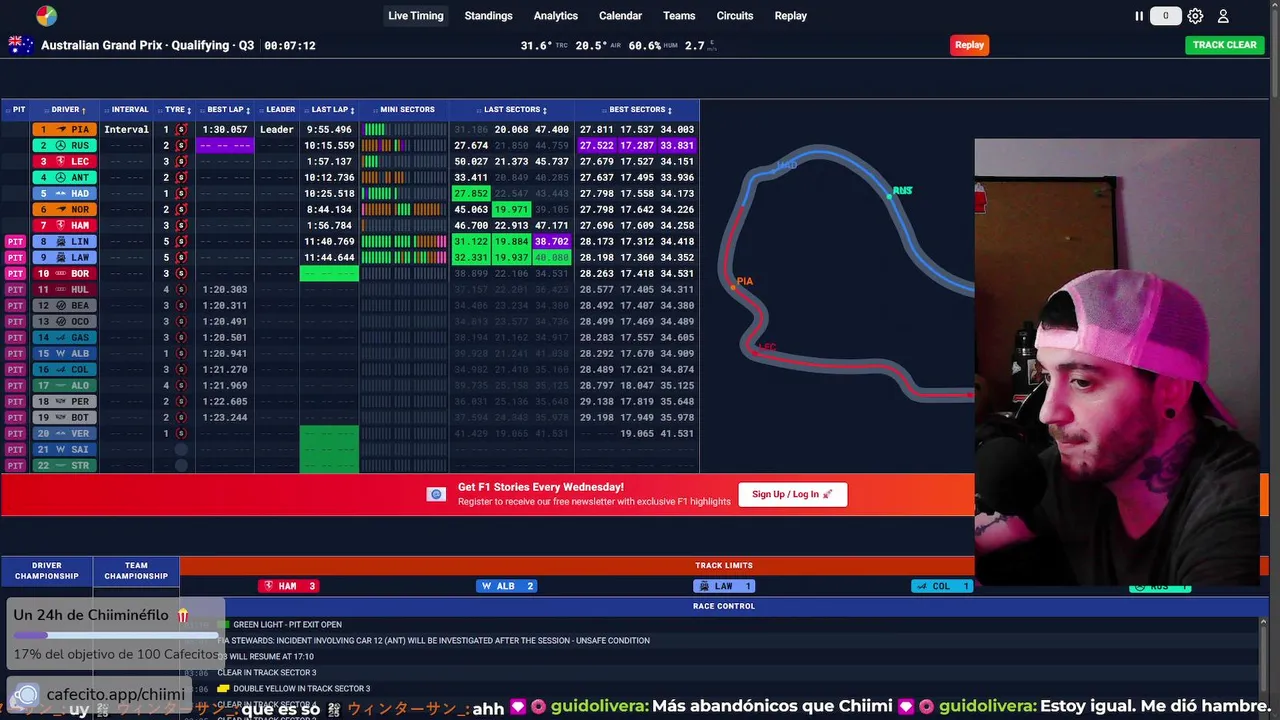
Task: Select driver badge 7 HAM in timing table
Action: pos(65,226)
